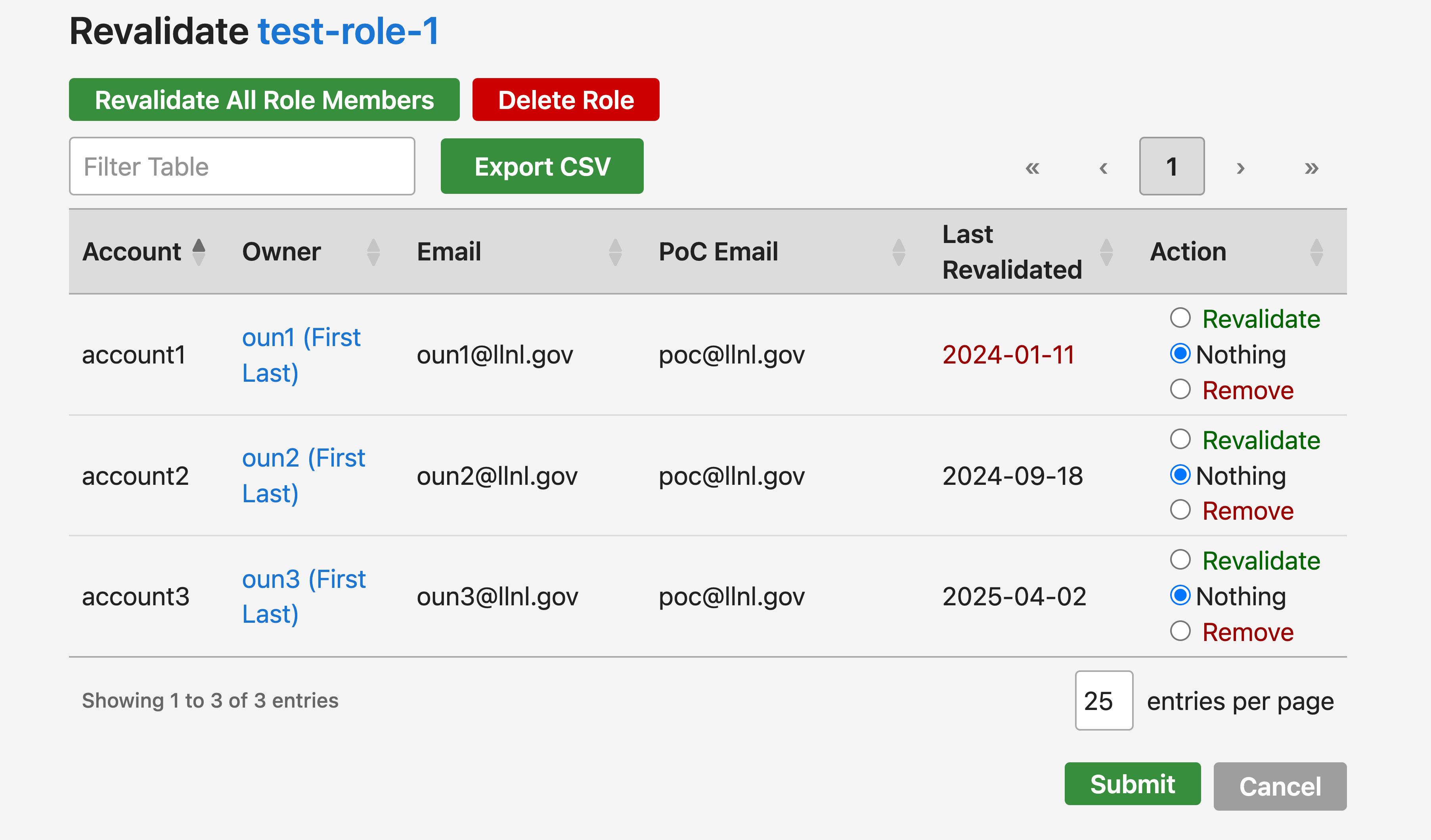This screenshot has height=840, width=1431.
Task: Select Nothing radio for account3
Action: (x=1180, y=595)
